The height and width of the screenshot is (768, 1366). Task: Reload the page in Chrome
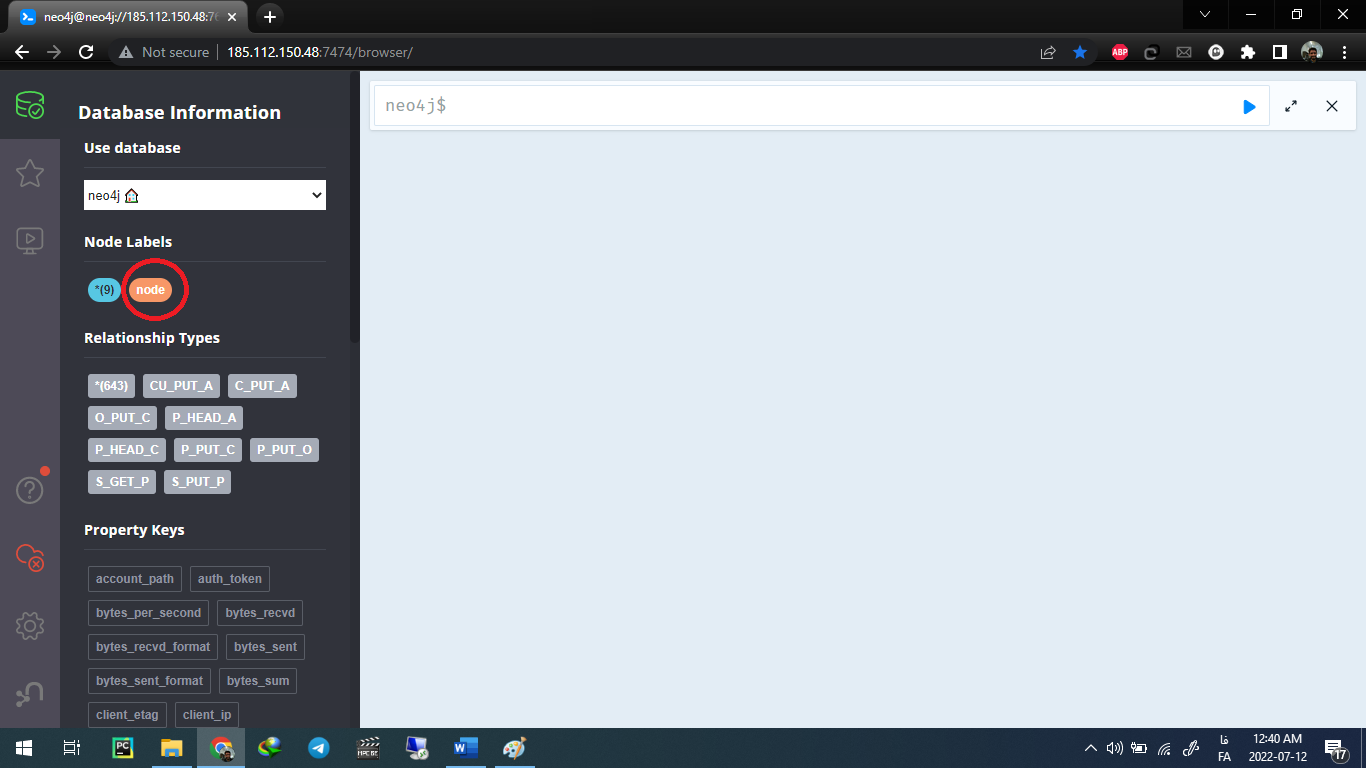pyautogui.click(x=86, y=52)
